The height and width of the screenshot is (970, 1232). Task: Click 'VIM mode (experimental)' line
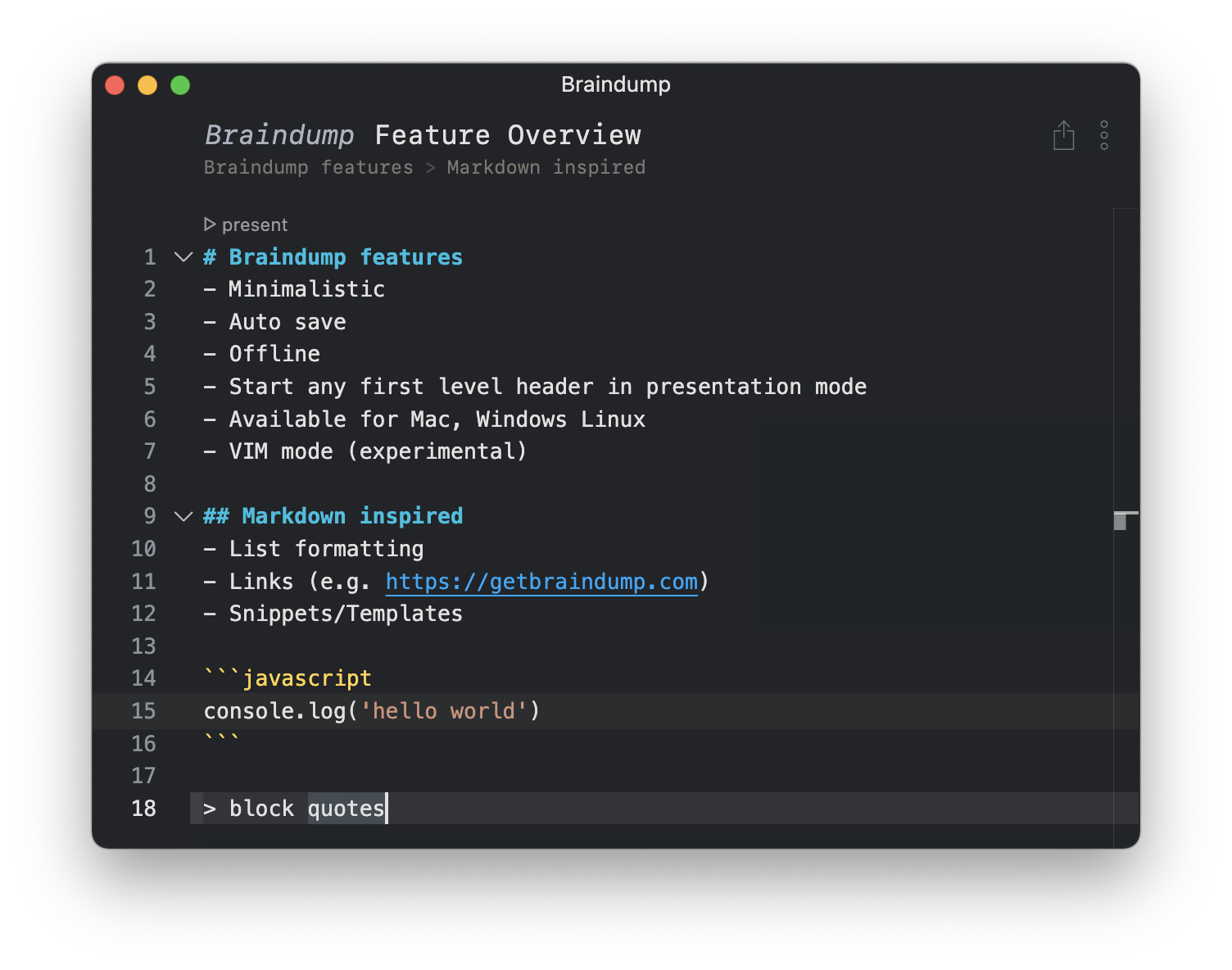pyautogui.click(x=365, y=451)
